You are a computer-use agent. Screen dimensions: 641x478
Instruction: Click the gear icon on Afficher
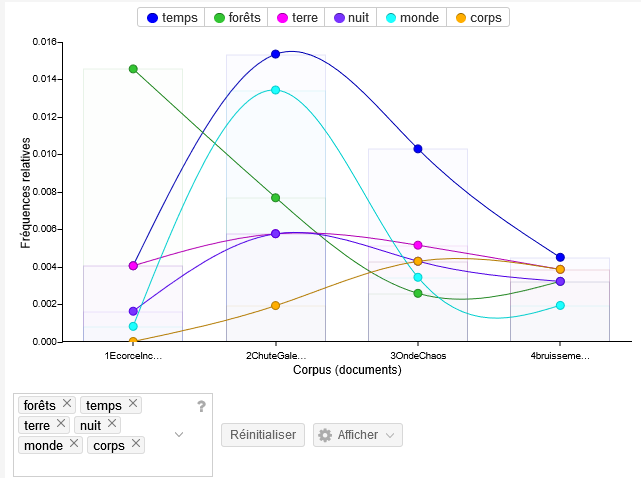point(324,435)
